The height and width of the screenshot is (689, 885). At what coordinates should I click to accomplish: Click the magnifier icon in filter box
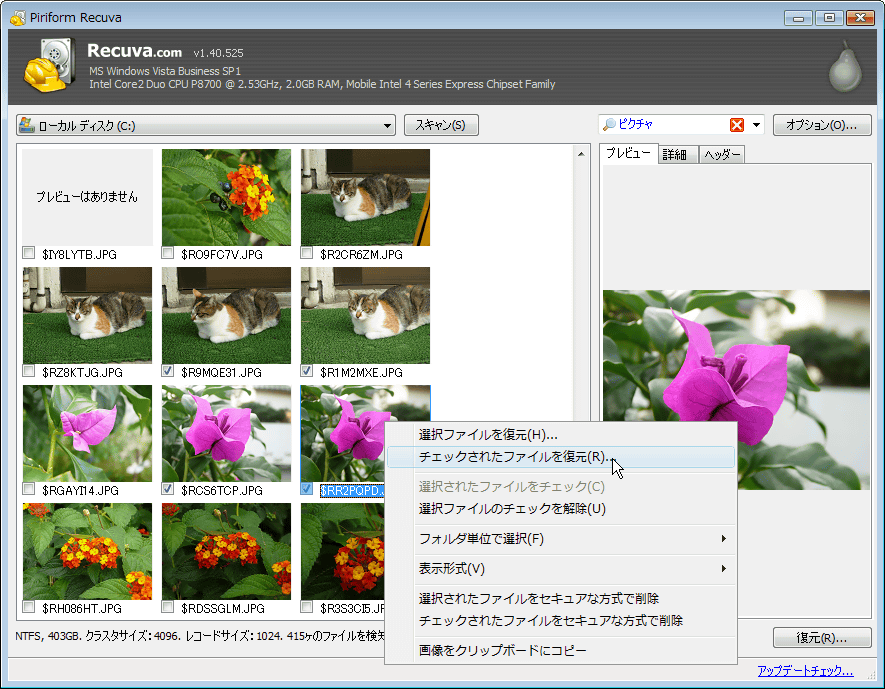609,124
